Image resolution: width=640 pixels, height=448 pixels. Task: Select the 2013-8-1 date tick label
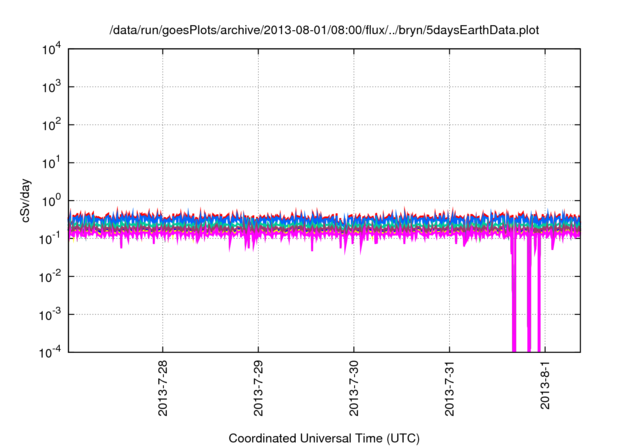[545, 384]
